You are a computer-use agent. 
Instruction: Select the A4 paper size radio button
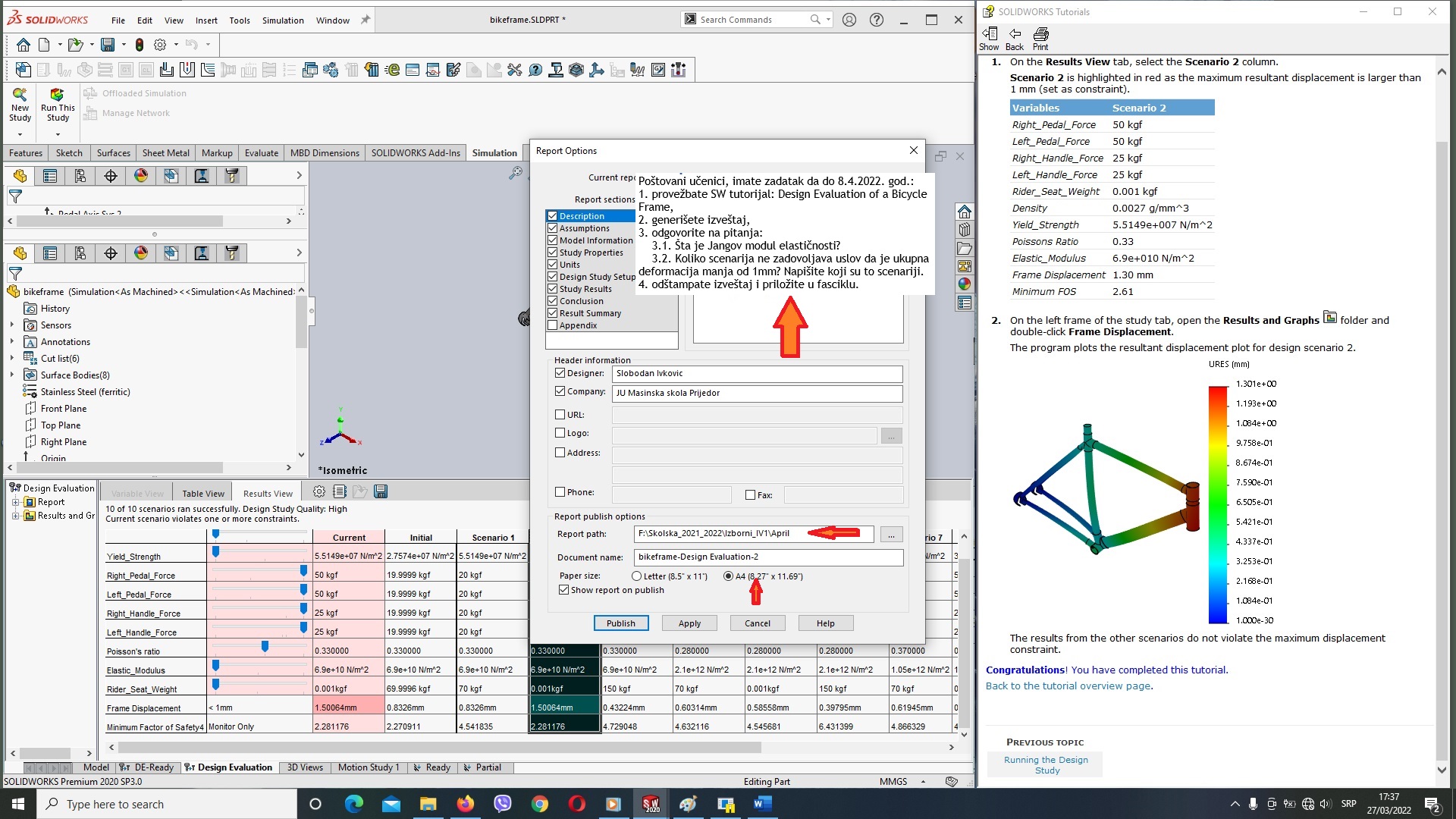728,576
